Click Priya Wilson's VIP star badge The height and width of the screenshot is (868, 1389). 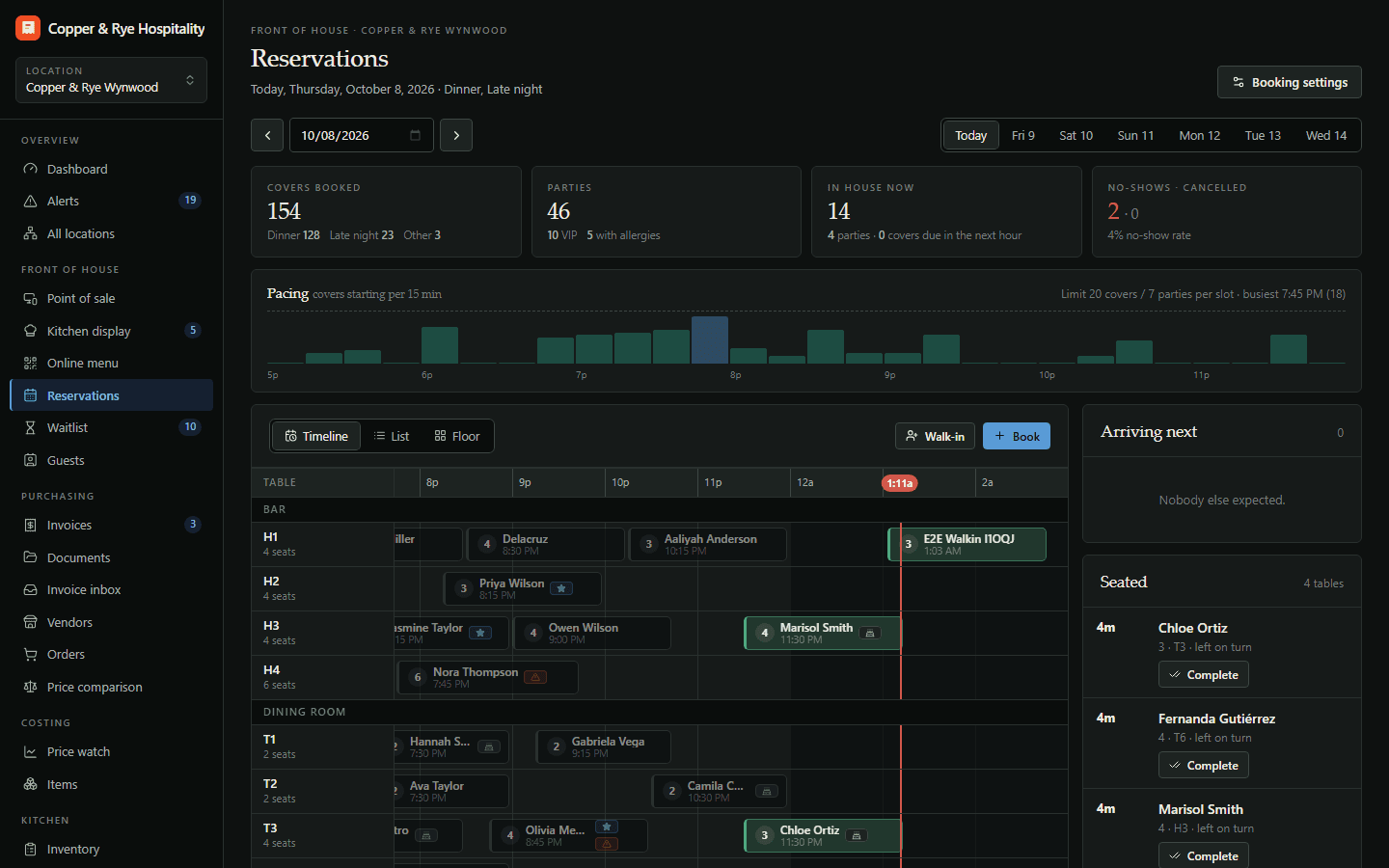click(x=561, y=587)
